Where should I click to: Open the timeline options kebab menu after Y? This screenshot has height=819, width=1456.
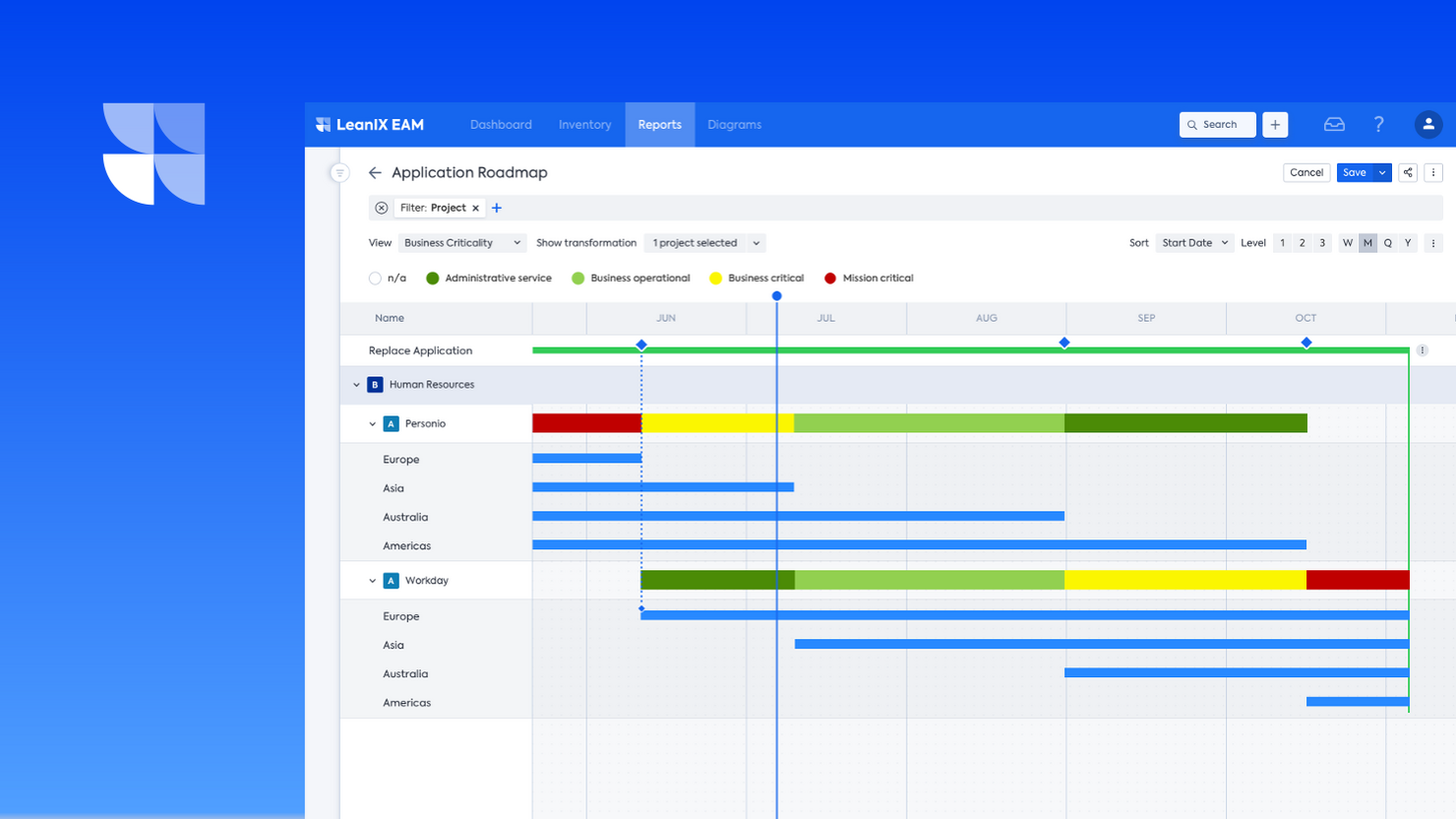[1433, 243]
